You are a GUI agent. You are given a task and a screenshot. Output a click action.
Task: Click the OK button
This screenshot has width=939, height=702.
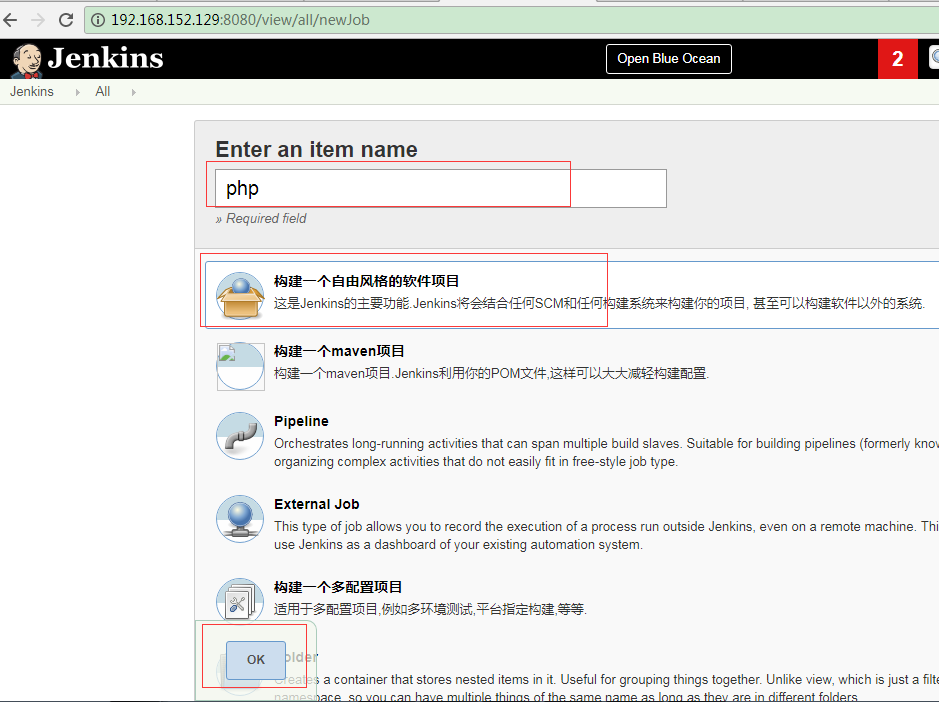[256, 659]
